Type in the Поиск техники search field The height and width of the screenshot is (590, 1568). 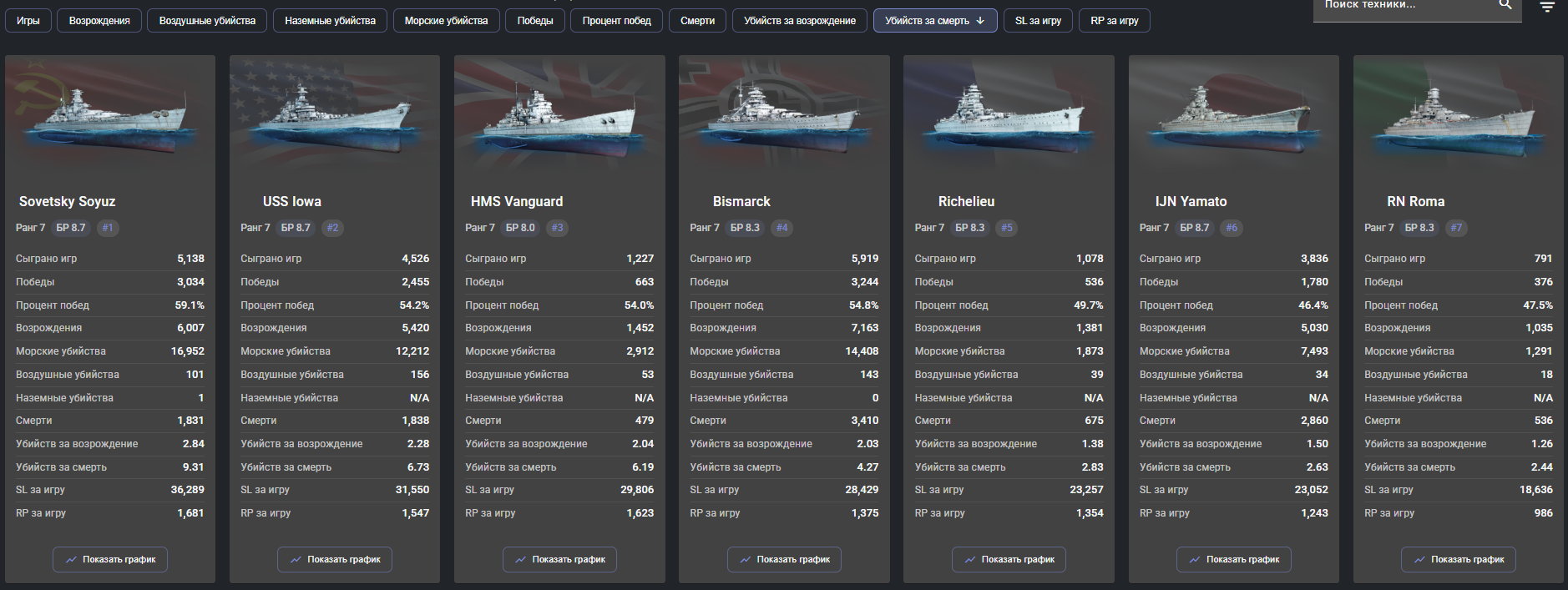coord(1403,6)
